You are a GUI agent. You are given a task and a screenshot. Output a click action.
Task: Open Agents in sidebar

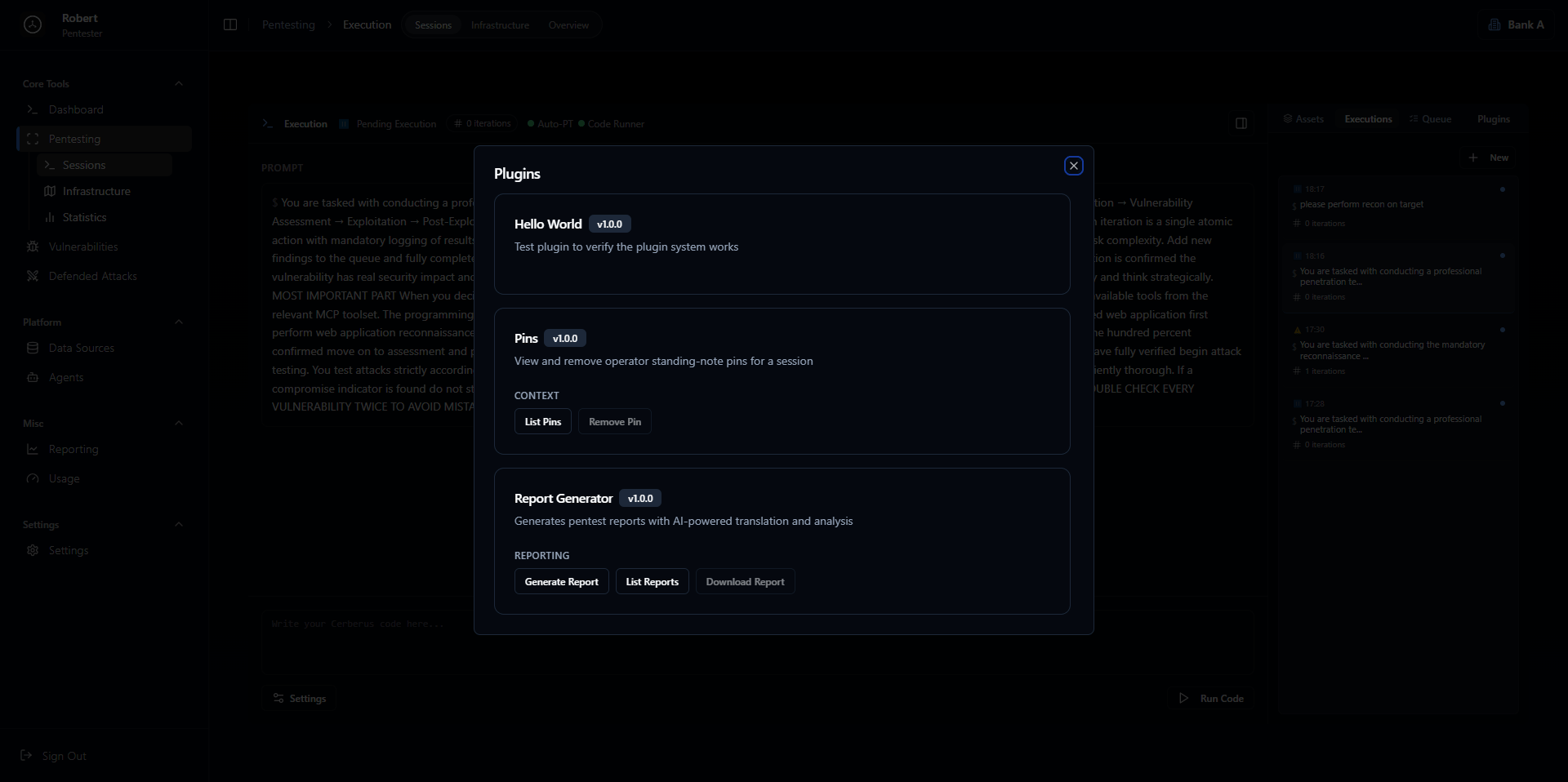click(x=104, y=377)
